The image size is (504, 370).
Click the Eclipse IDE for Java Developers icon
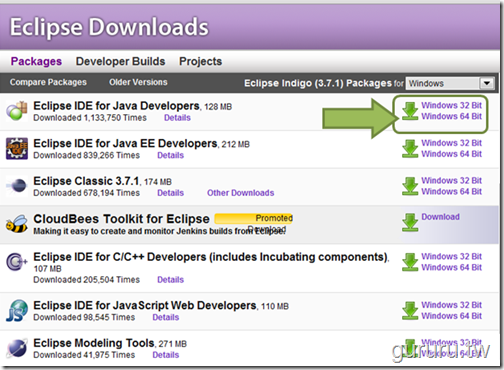[17, 111]
